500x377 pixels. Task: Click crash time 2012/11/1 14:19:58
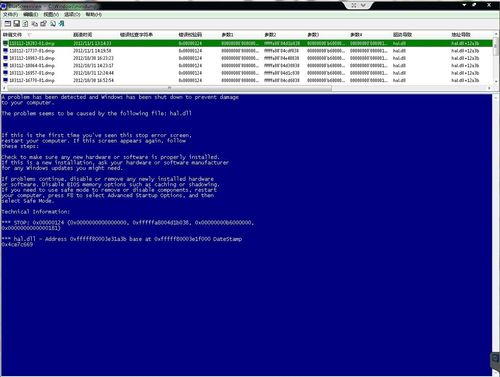tap(92, 51)
